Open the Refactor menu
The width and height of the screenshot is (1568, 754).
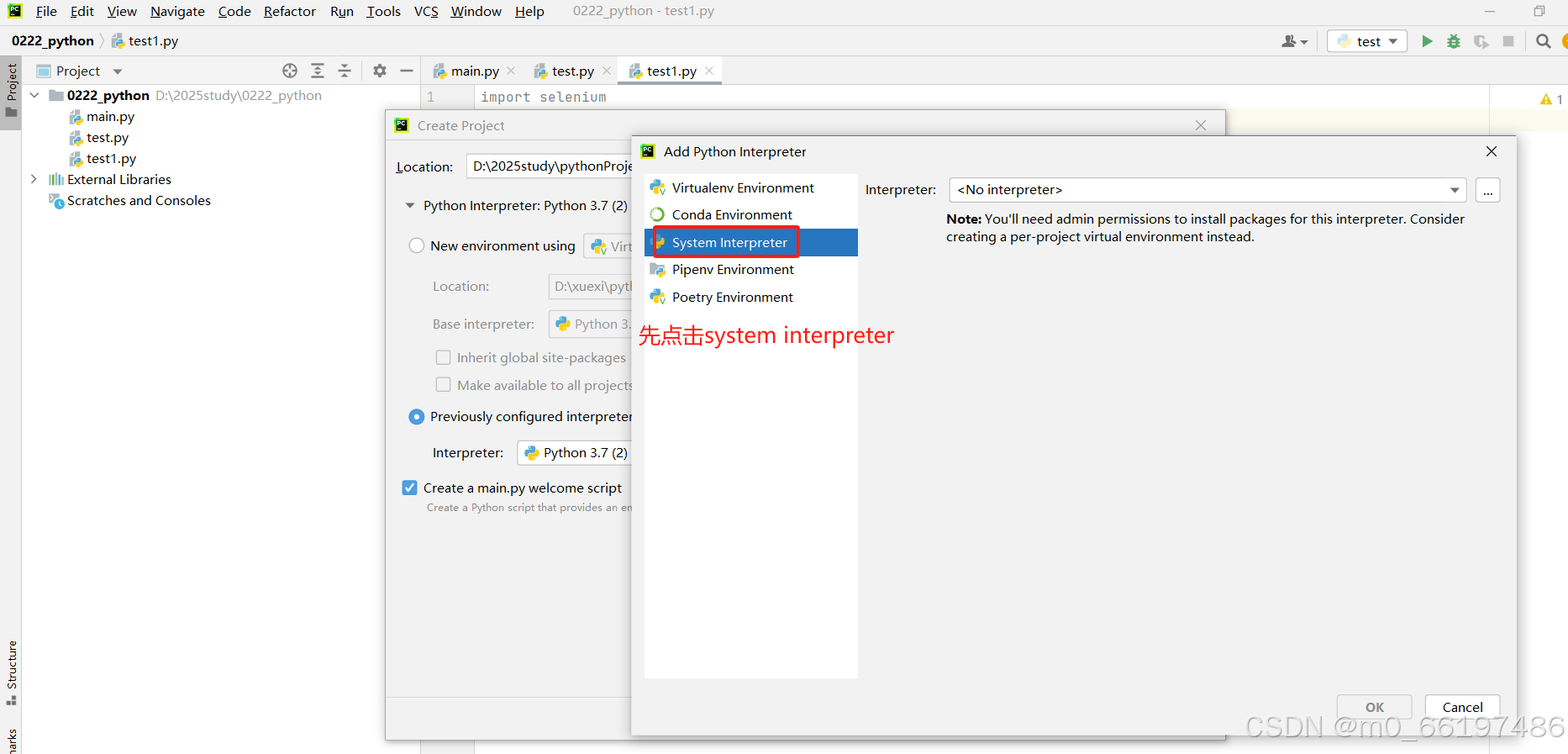[x=290, y=11]
